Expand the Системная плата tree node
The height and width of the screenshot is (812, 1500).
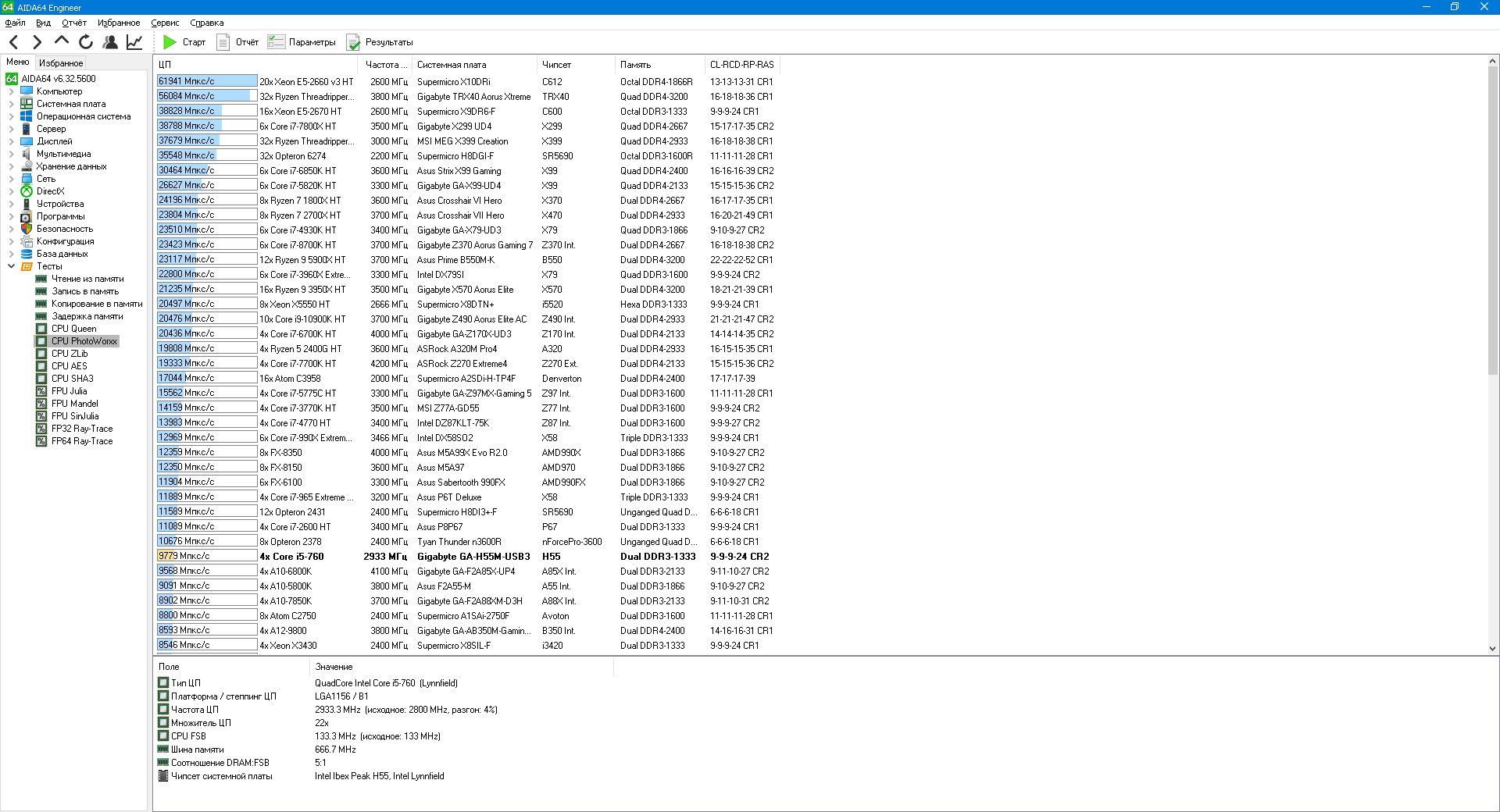pyautogui.click(x=12, y=104)
